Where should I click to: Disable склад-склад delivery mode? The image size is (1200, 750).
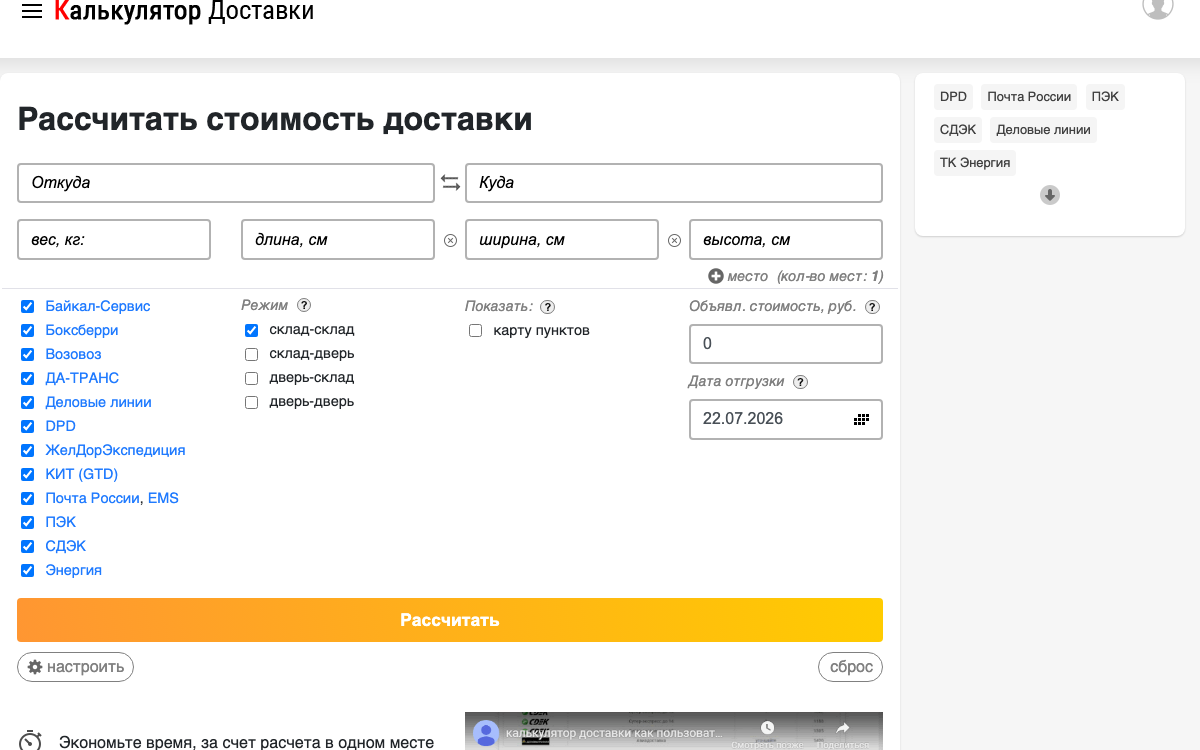252,330
